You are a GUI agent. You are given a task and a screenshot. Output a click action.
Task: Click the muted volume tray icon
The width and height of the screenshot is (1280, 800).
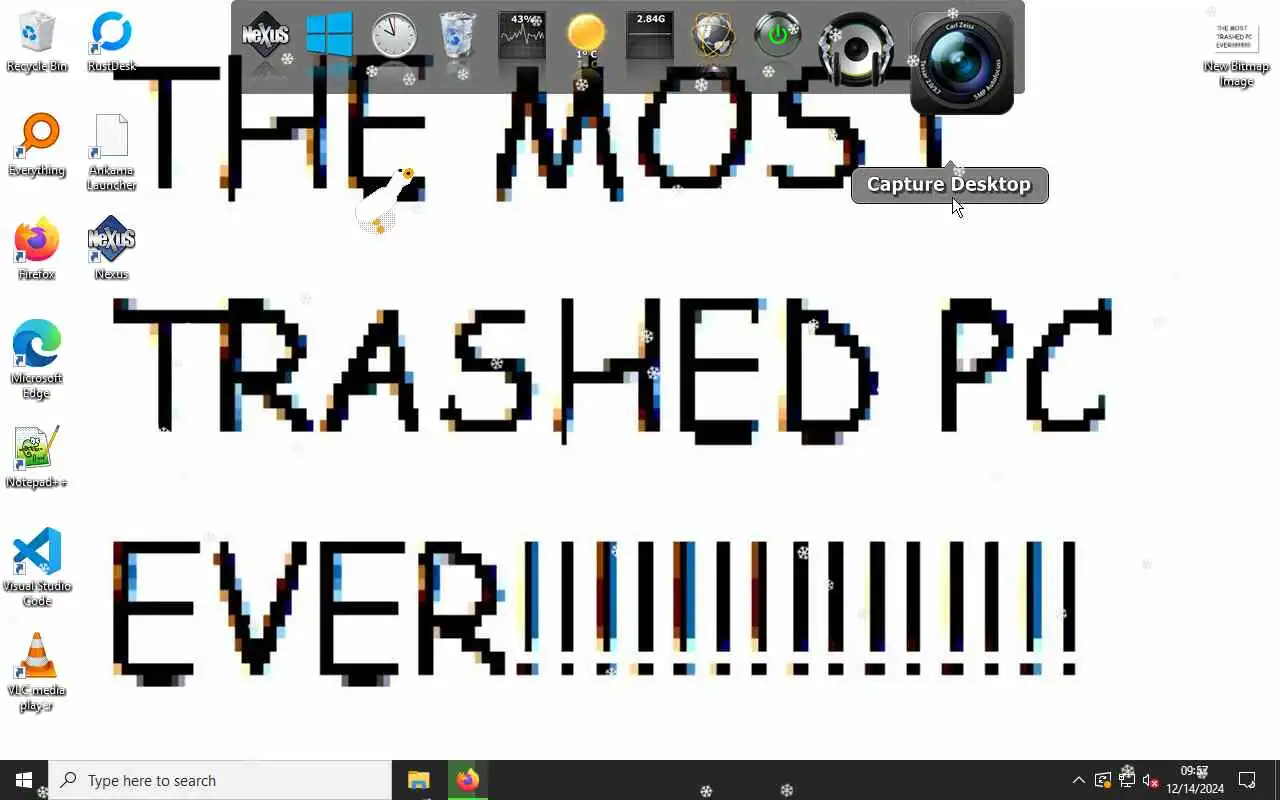[1150, 780]
